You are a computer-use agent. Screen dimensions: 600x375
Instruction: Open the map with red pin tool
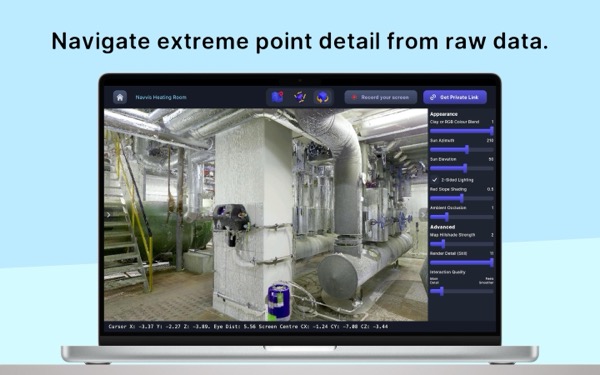click(x=277, y=97)
